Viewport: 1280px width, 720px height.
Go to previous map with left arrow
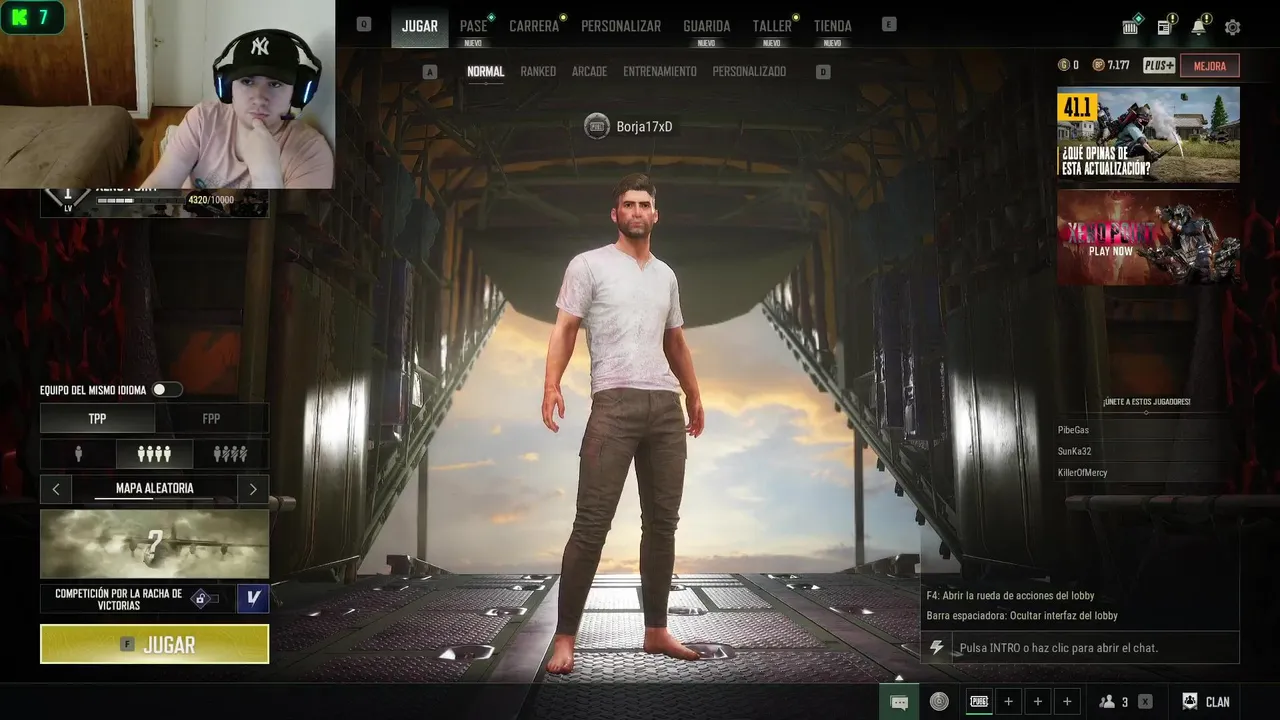[x=56, y=489]
